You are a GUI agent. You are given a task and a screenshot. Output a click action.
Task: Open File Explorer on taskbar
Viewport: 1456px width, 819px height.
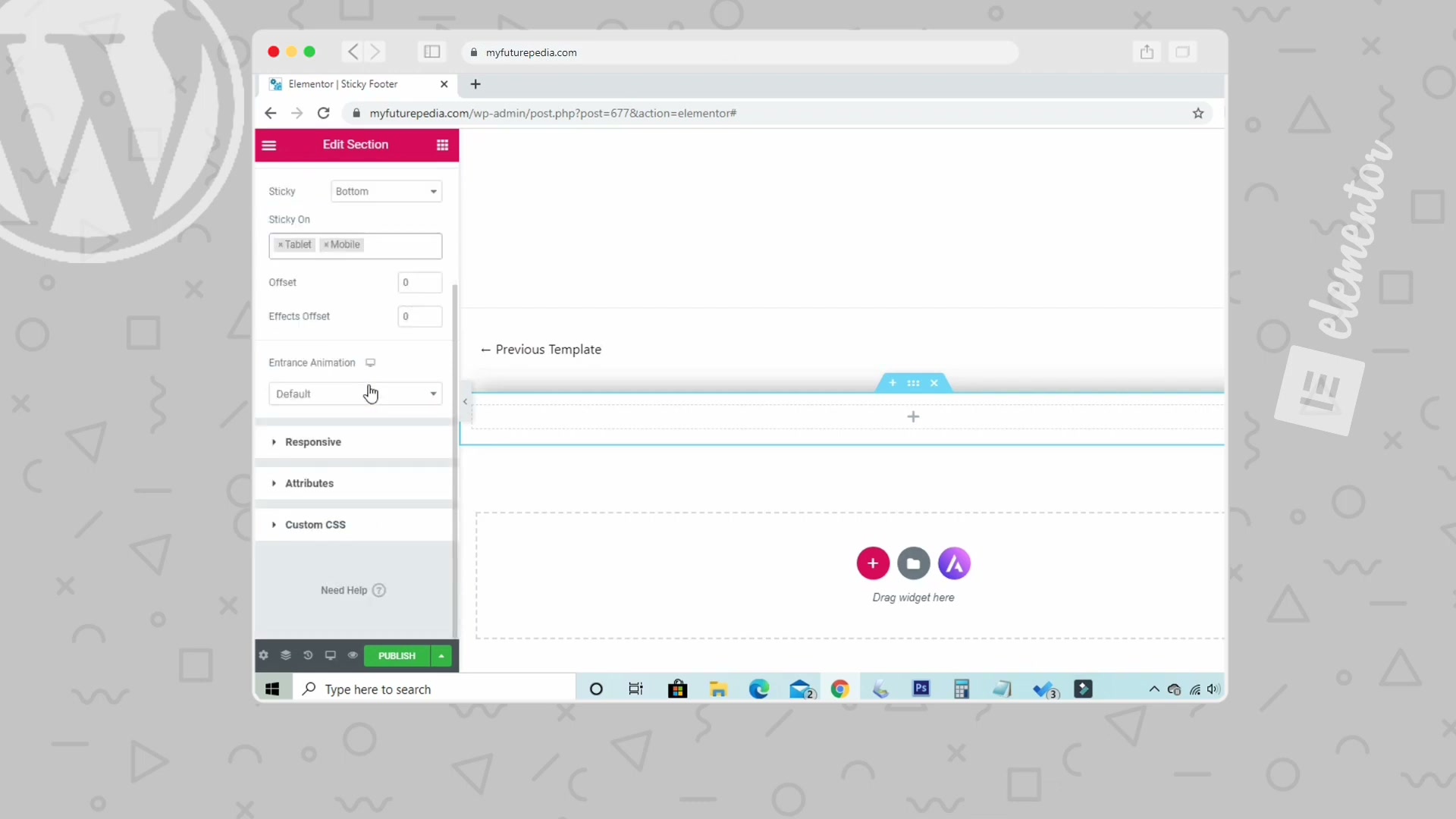click(x=718, y=689)
